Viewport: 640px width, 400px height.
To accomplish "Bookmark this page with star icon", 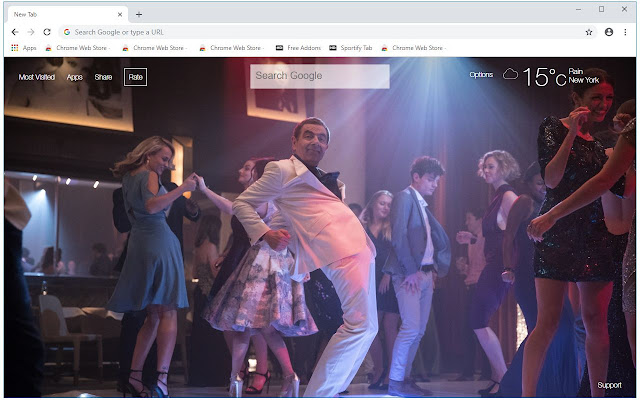I will click(x=589, y=32).
